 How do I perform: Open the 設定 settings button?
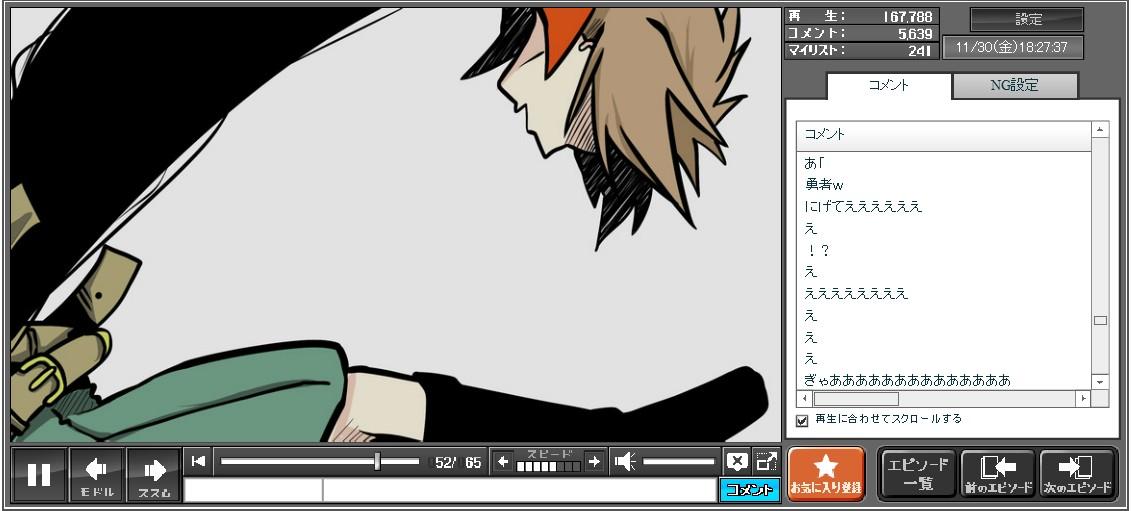(x=1027, y=20)
